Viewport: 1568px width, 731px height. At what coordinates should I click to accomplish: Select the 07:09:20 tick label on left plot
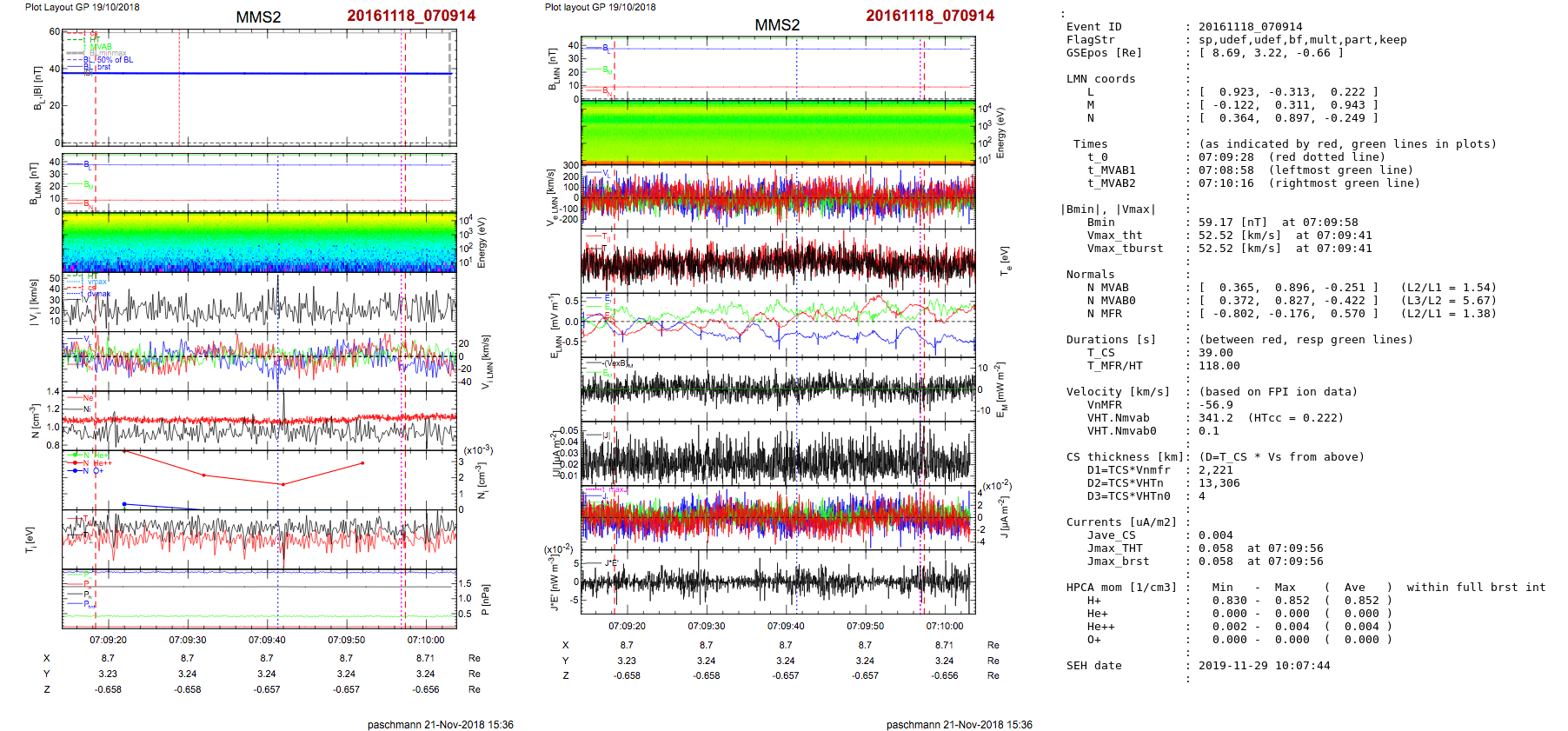click(x=108, y=640)
